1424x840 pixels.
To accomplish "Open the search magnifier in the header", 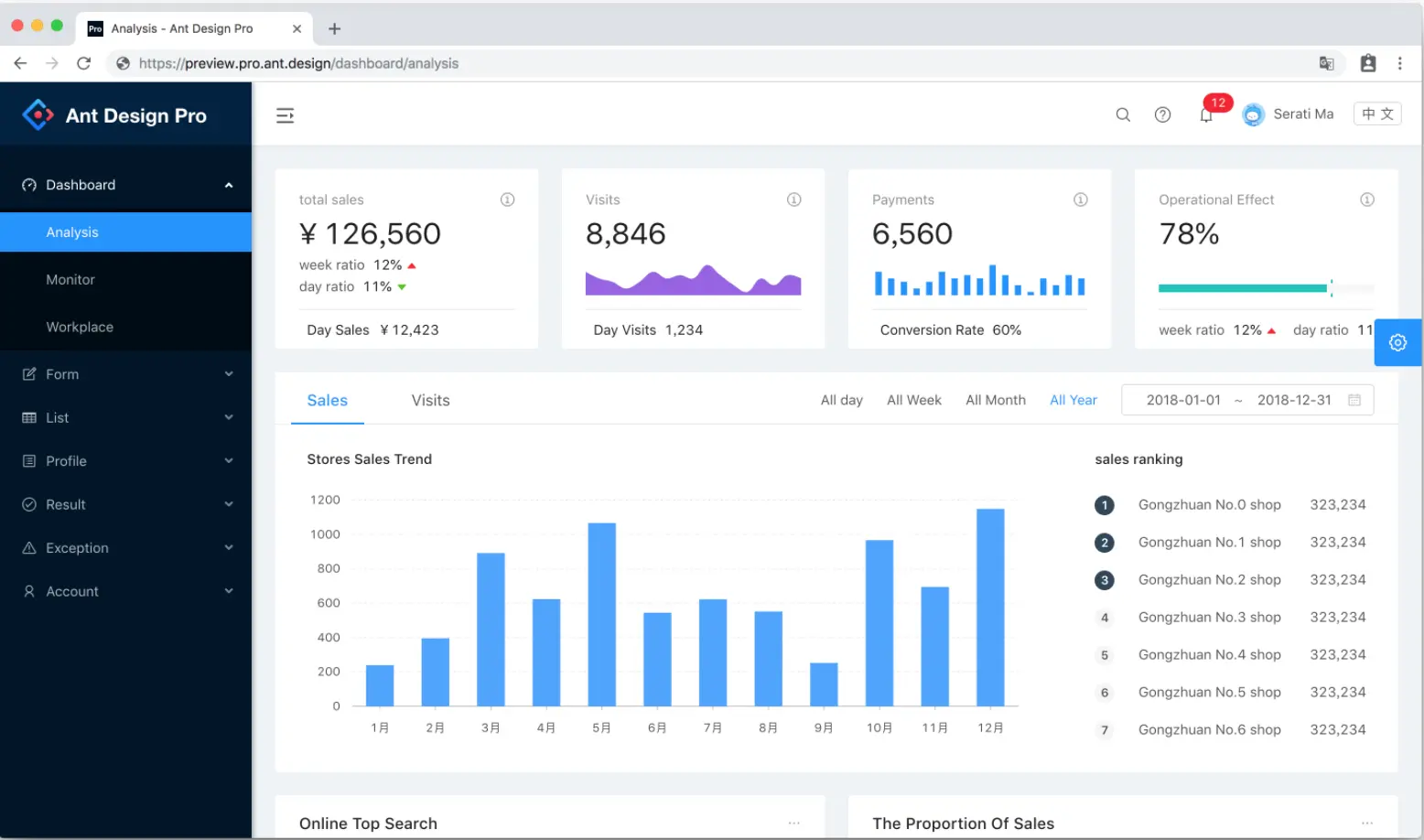I will pyautogui.click(x=1123, y=114).
